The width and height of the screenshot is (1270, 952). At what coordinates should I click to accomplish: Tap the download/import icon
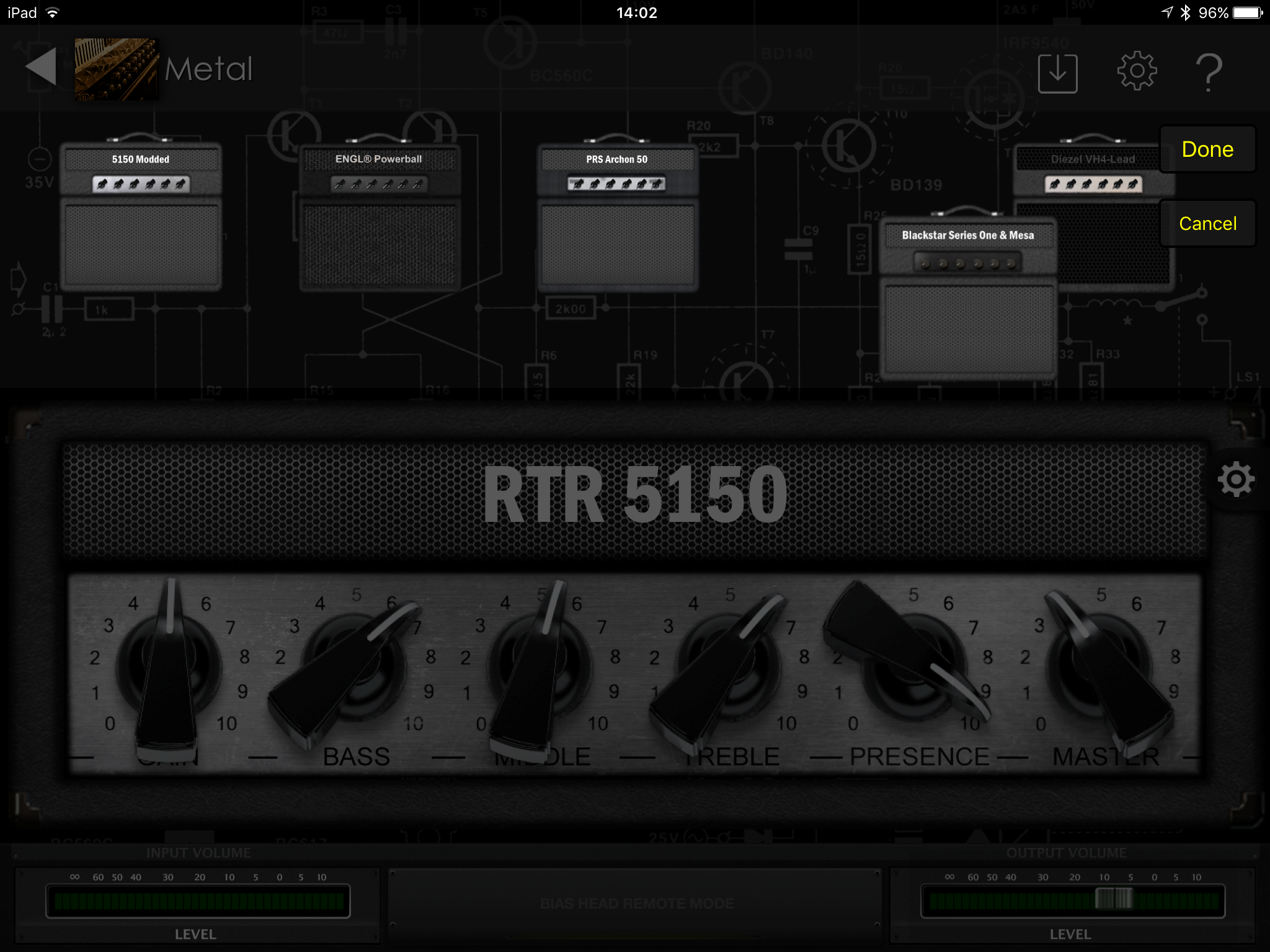pos(1057,73)
